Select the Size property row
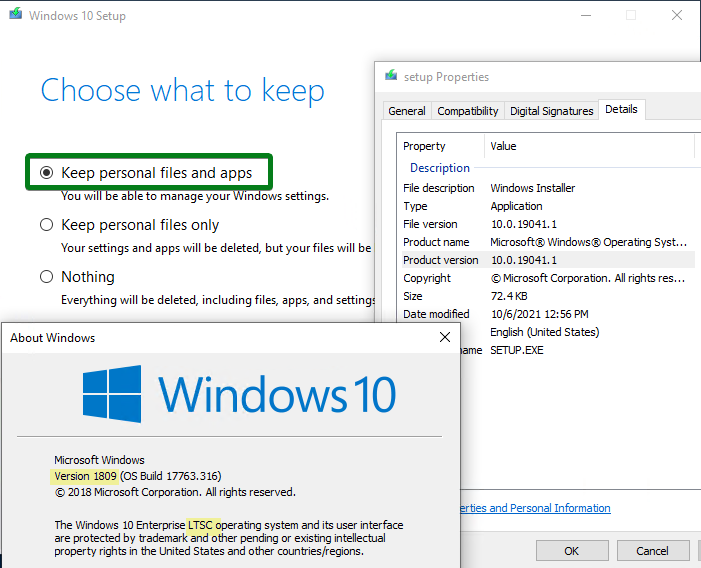This screenshot has height=568, width=701. click(548, 296)
